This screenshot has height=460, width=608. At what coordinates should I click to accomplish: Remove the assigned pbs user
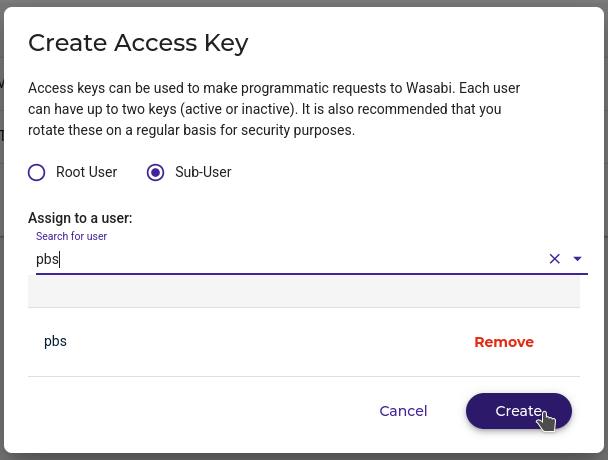(x=503, y=342)
